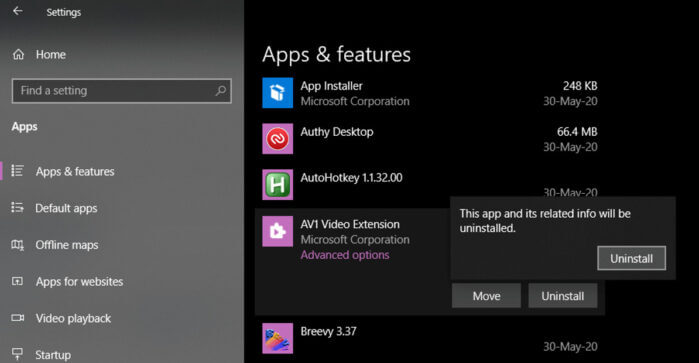Image resolution: width=699 pixels, height=363 pixels.
Task: Click the Apps section label in sidebar
Action: (25, 127)
